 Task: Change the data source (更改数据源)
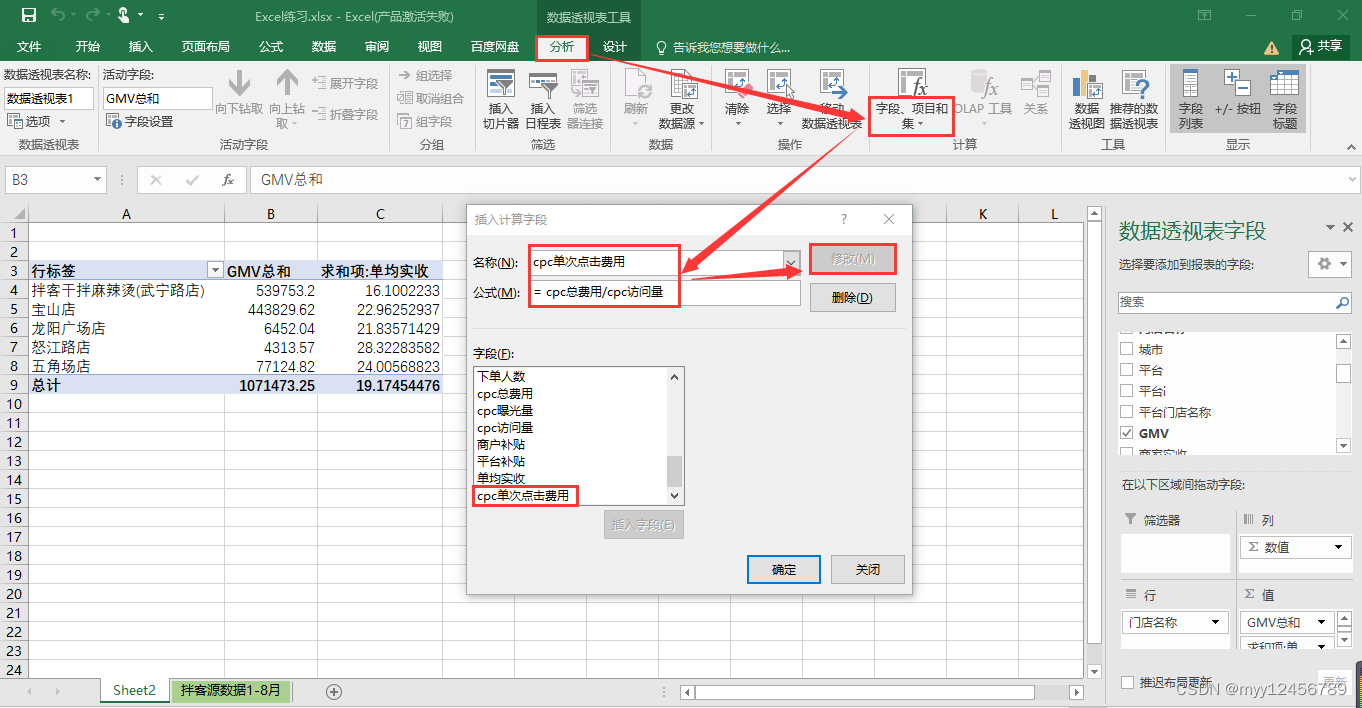pyautogui.click(x=682, y=100)
